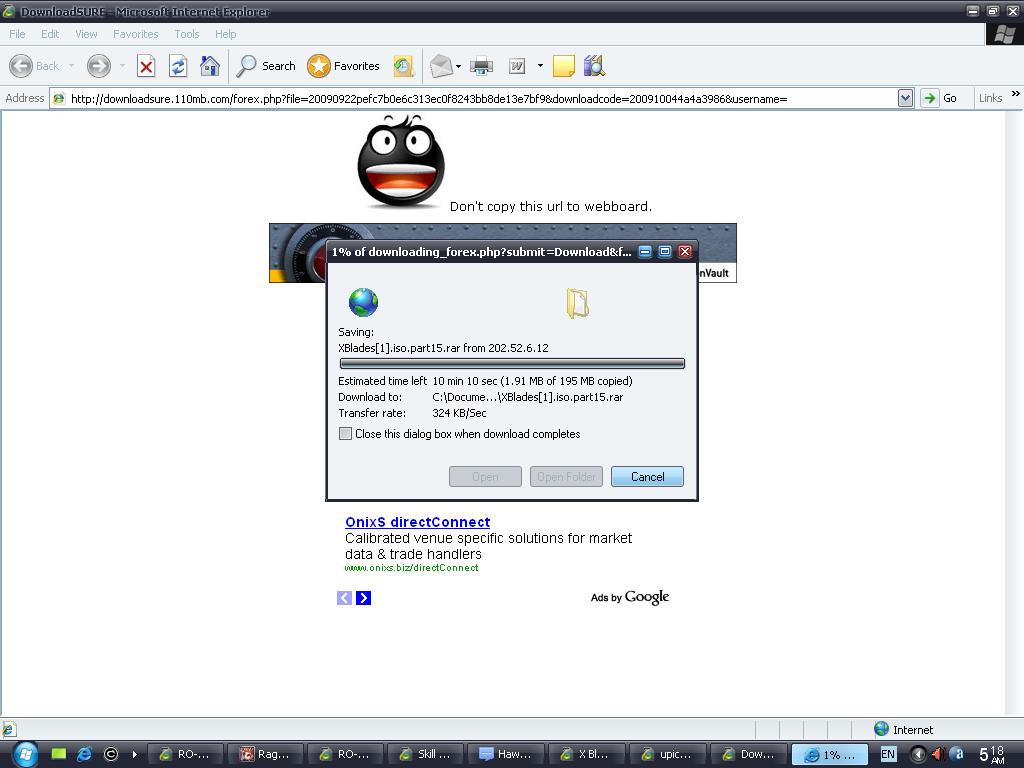This screenshot has height=768, width=1024.
Task: Cancel the XBlades download
Action: [x=647, y=477]
